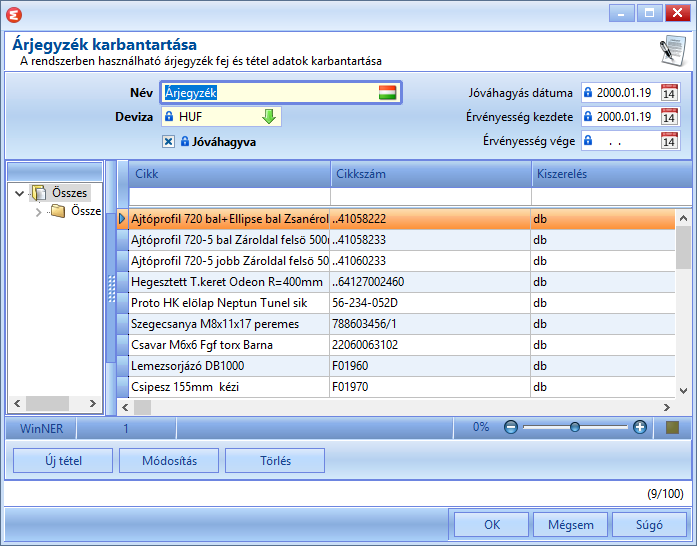Viewport: 697px width, 546px height.
Task: Sort by the Cikkszám column header
Action: click(x=431, y=174)
